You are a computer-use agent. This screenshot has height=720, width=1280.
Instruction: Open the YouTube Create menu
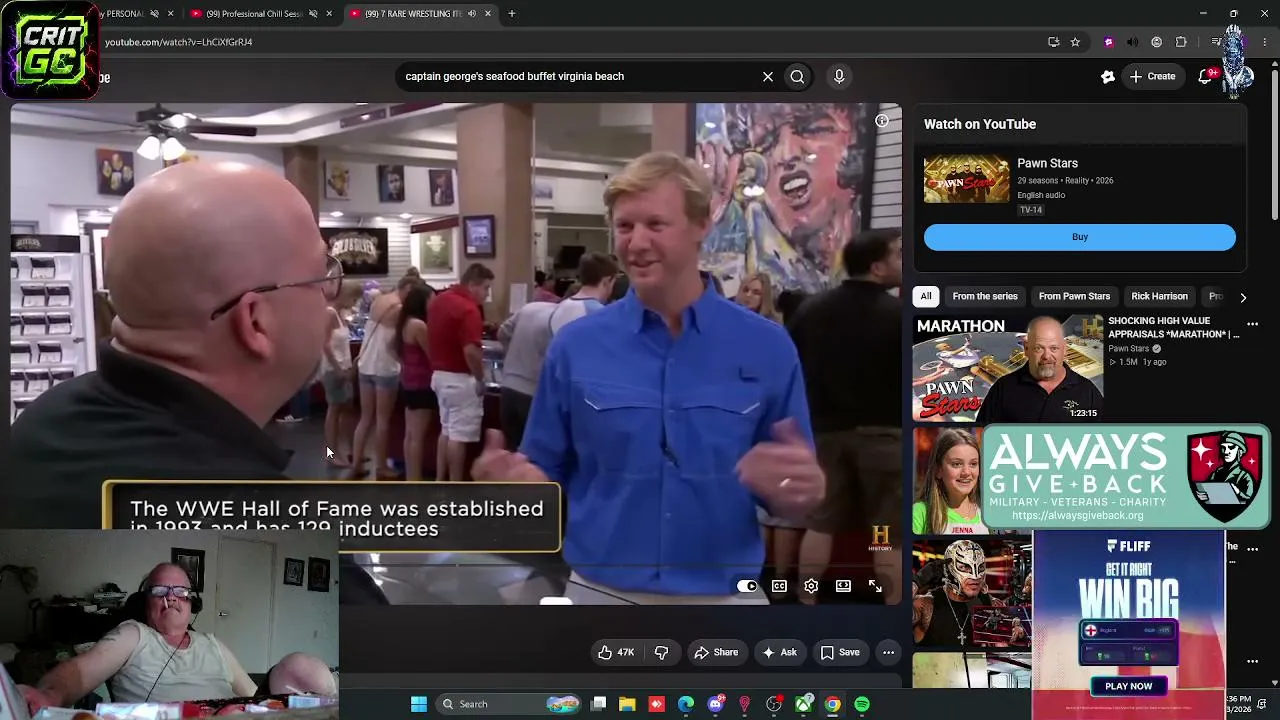(x=1152, y=76)
